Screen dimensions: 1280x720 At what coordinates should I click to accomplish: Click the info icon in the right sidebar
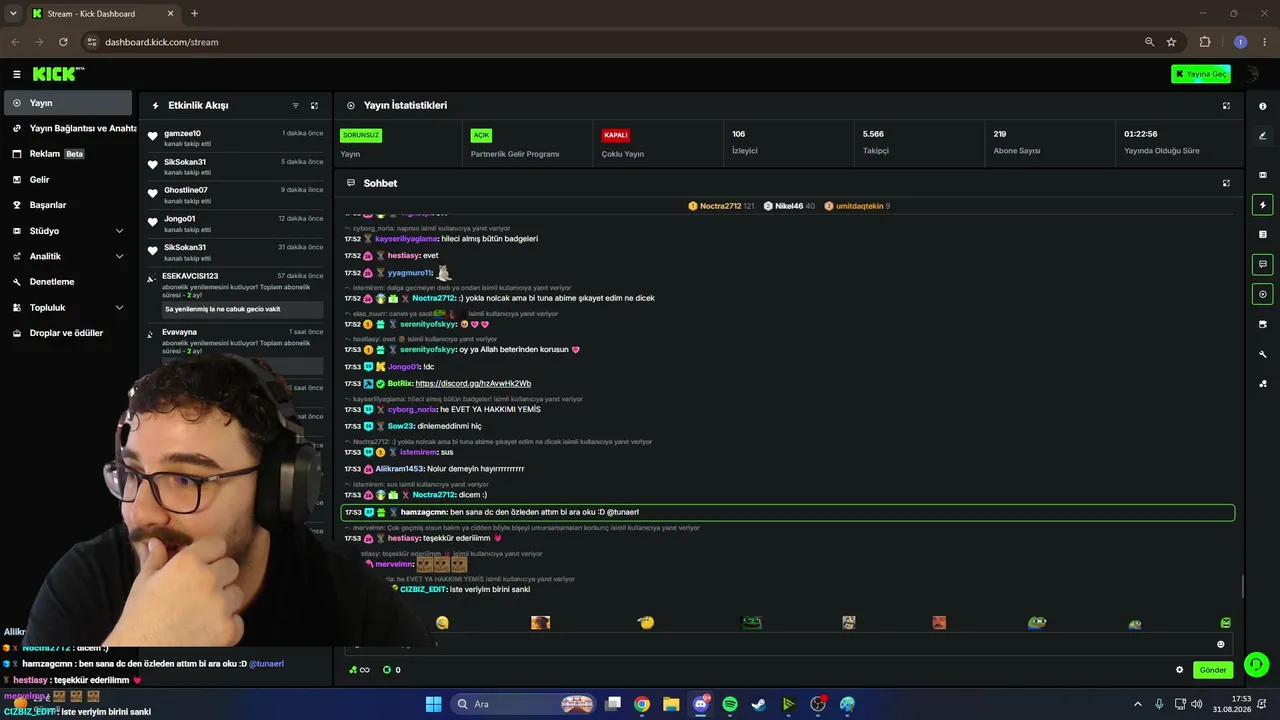point(1263,106)
